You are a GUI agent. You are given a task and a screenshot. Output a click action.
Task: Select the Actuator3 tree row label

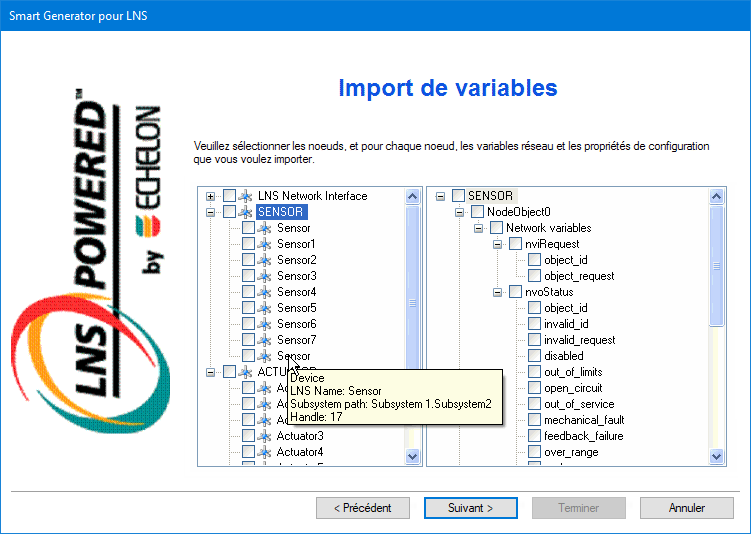pos(300,436)
